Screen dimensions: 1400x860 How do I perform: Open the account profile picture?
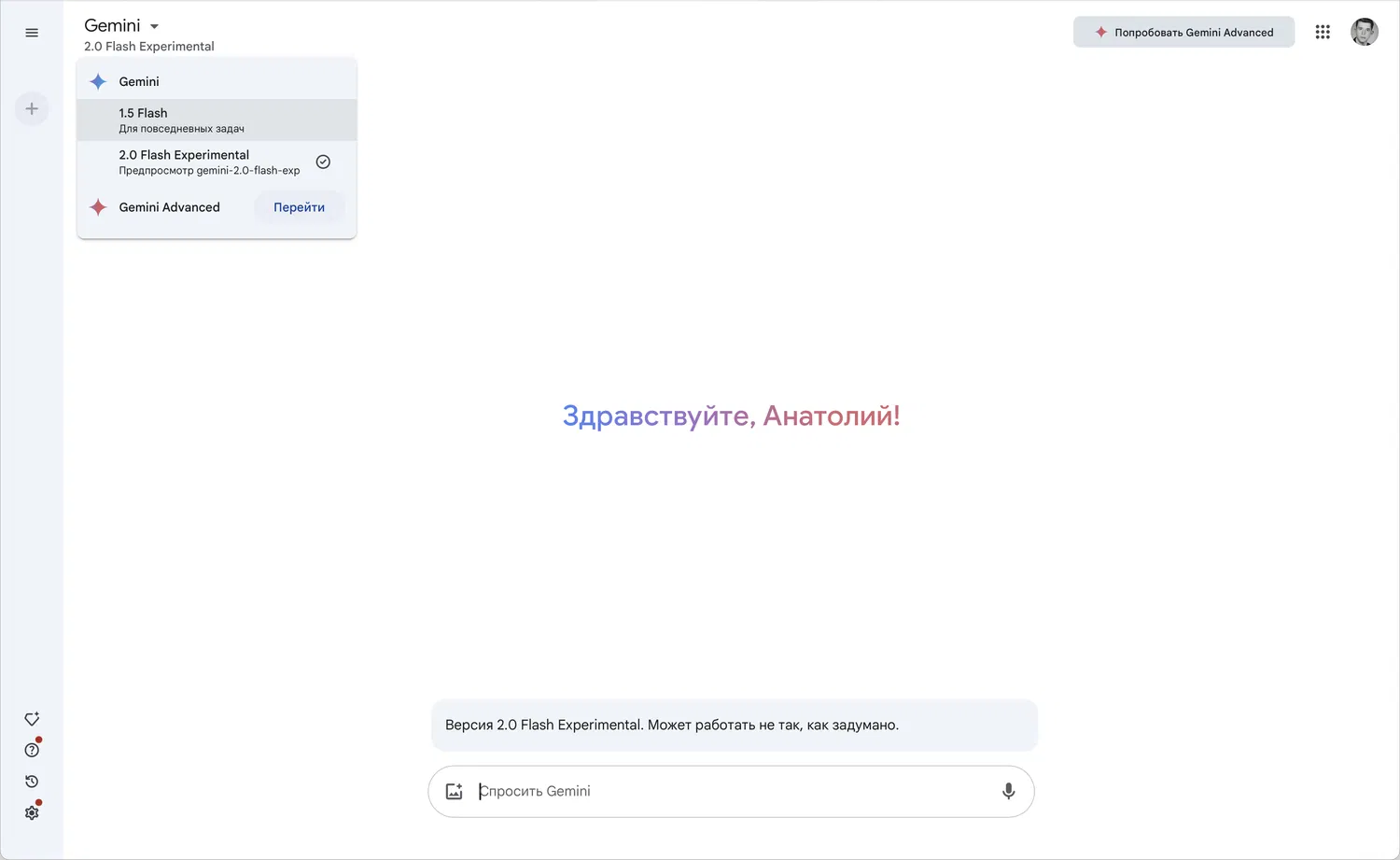pyautogui.click(x=1365, y=32)
